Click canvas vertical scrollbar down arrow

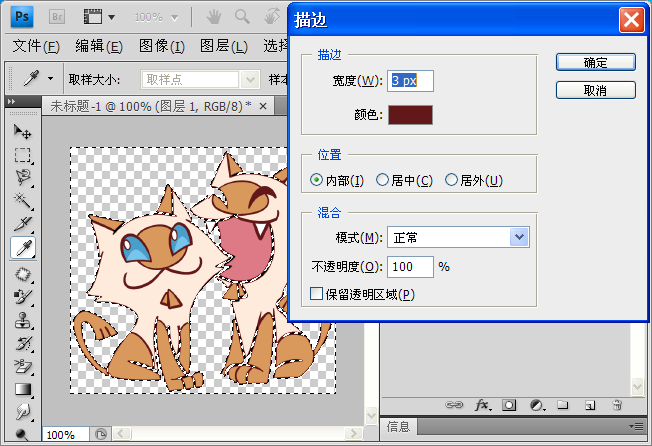pos(371,415)
